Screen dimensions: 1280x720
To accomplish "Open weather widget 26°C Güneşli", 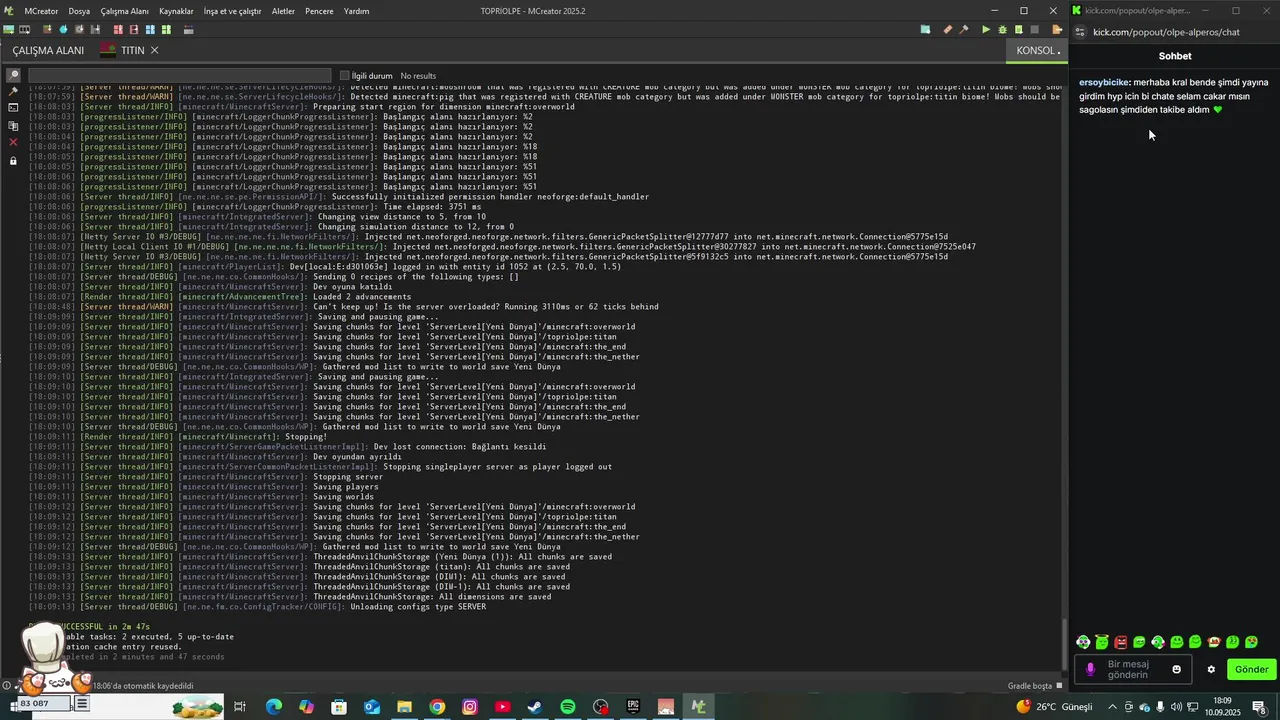I will (1055, 707).
